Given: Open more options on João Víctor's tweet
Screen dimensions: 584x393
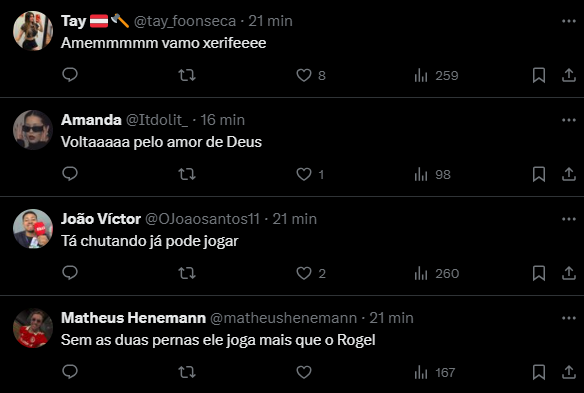Looking at the screenshot, I should click(x=569, y=219).
